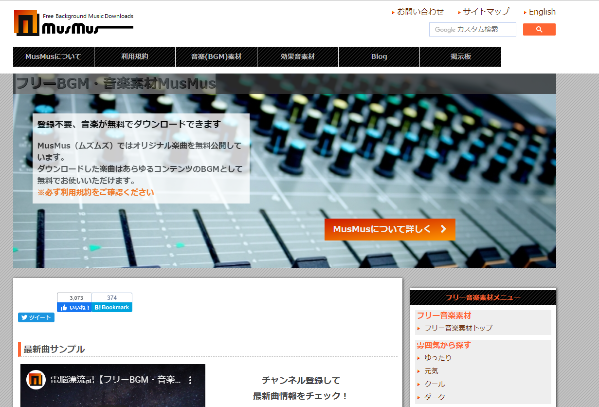Click the orange search magnifier button
This screenshot has height=407, width=599.
tap(539, 29)
